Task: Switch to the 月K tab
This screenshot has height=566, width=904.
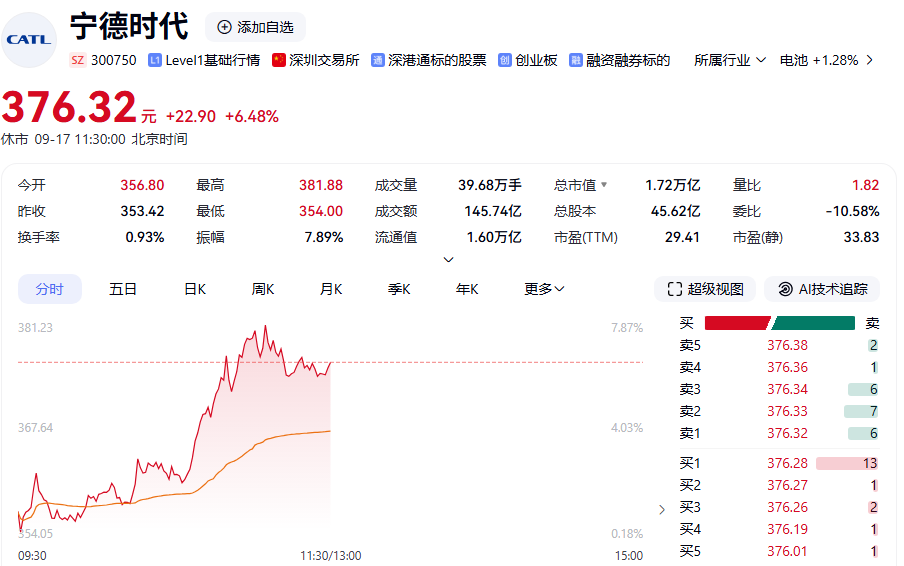Action: (x=331, y=289)
